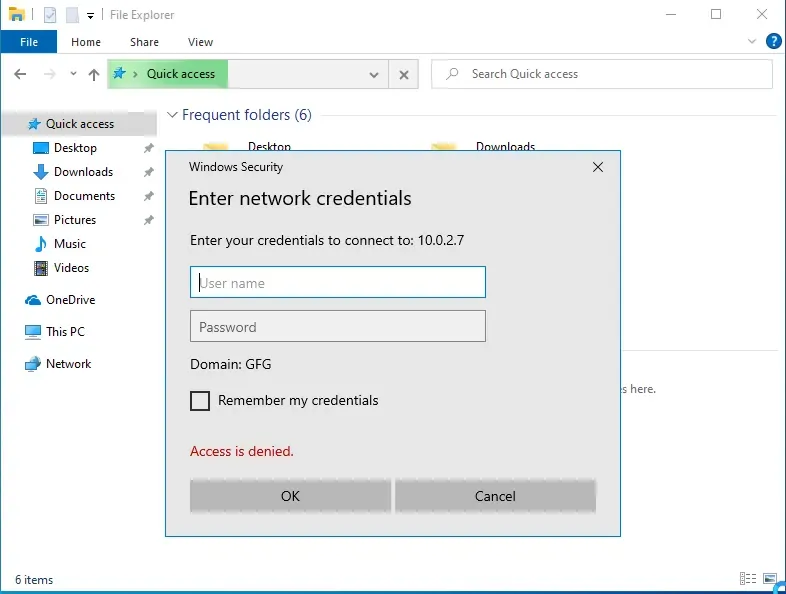Click the pin icon next to Desktop

(148, 148)
